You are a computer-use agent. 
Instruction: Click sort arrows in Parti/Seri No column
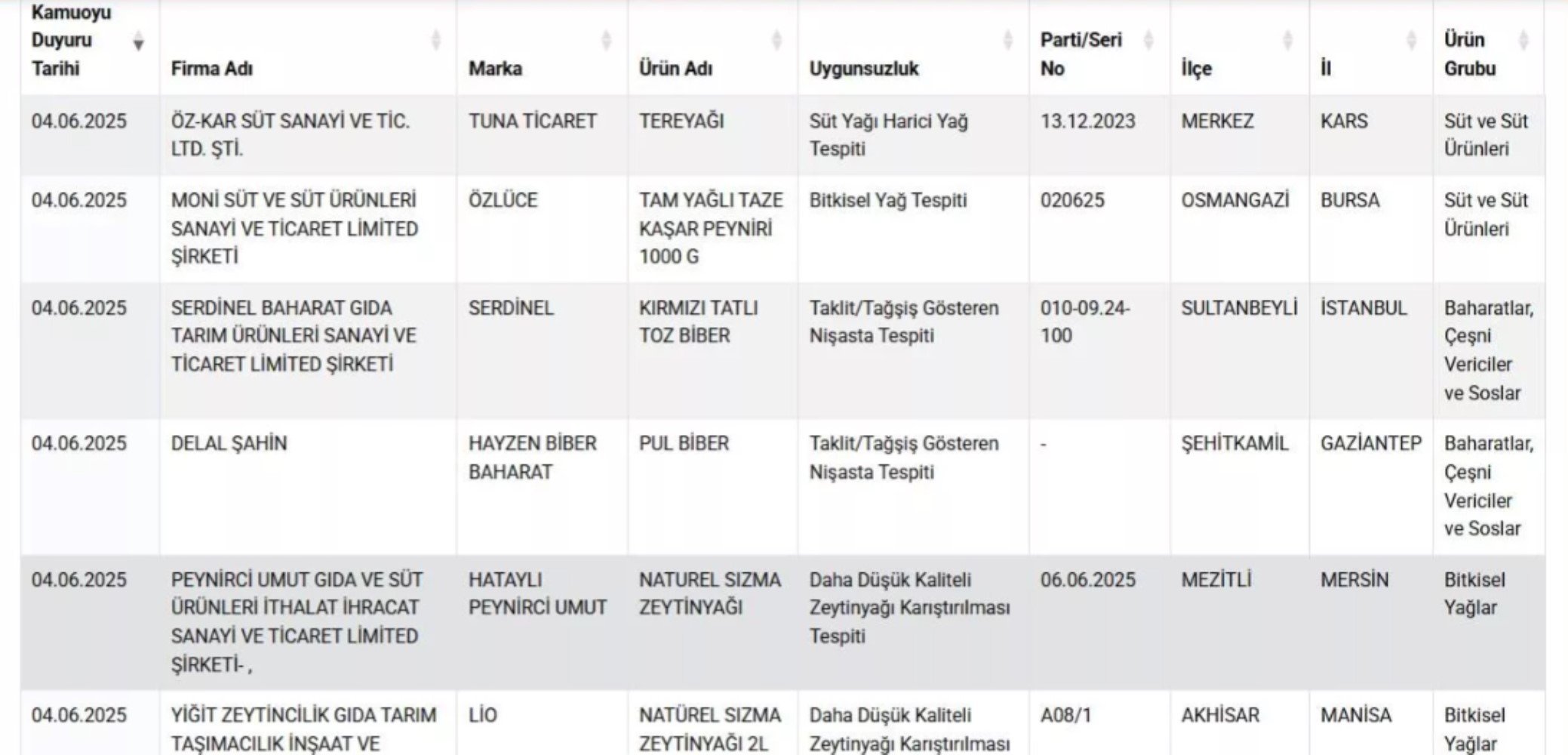tap(1148, 41)
